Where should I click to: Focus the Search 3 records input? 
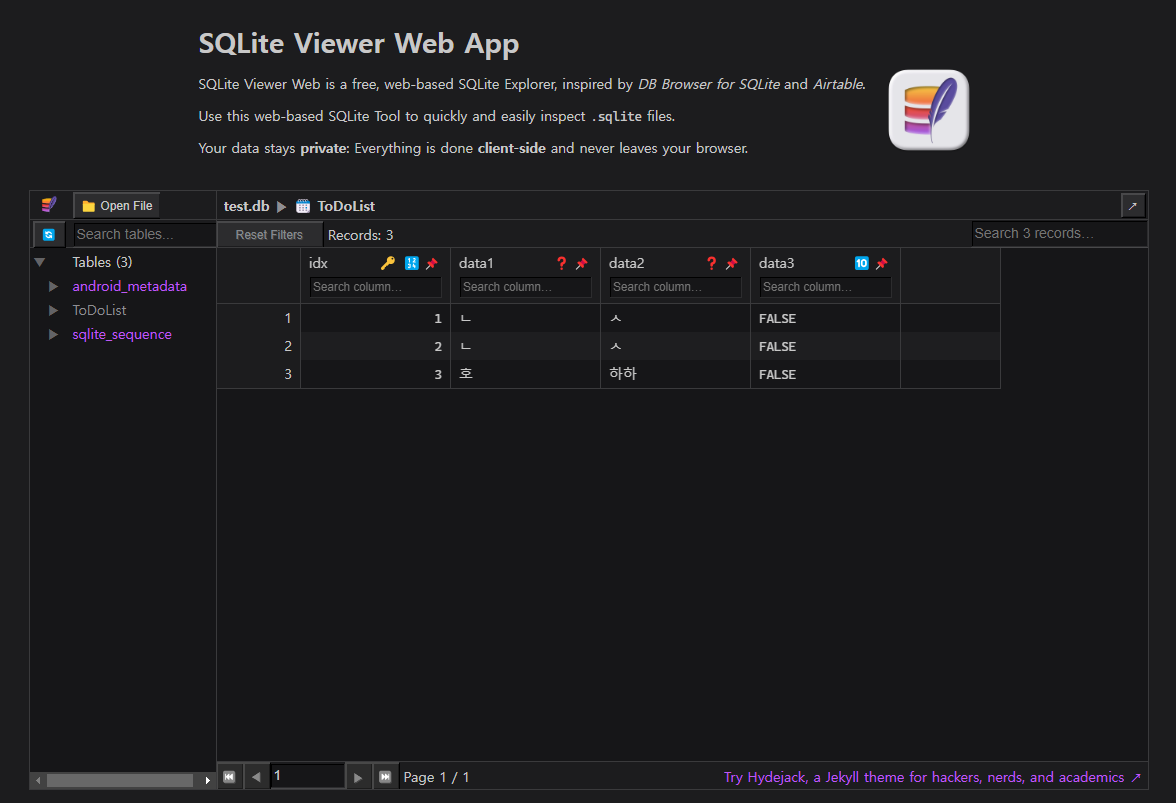point(1059,233)
